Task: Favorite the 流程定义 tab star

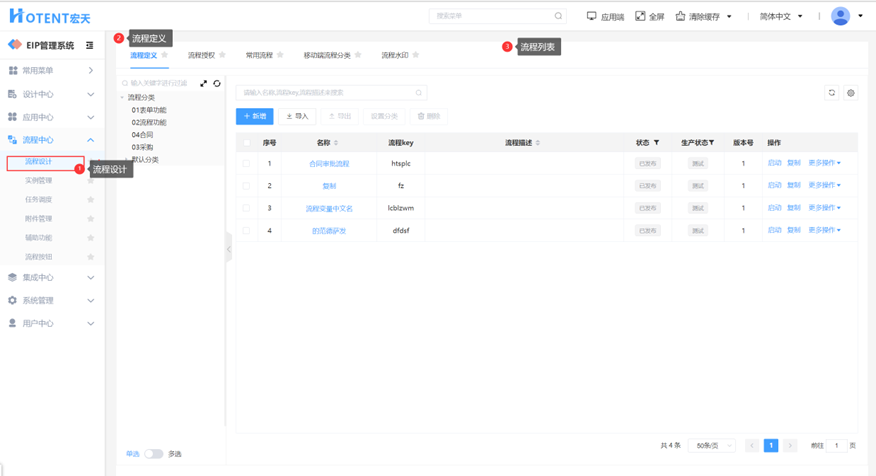Action: [x=165, y=55]
